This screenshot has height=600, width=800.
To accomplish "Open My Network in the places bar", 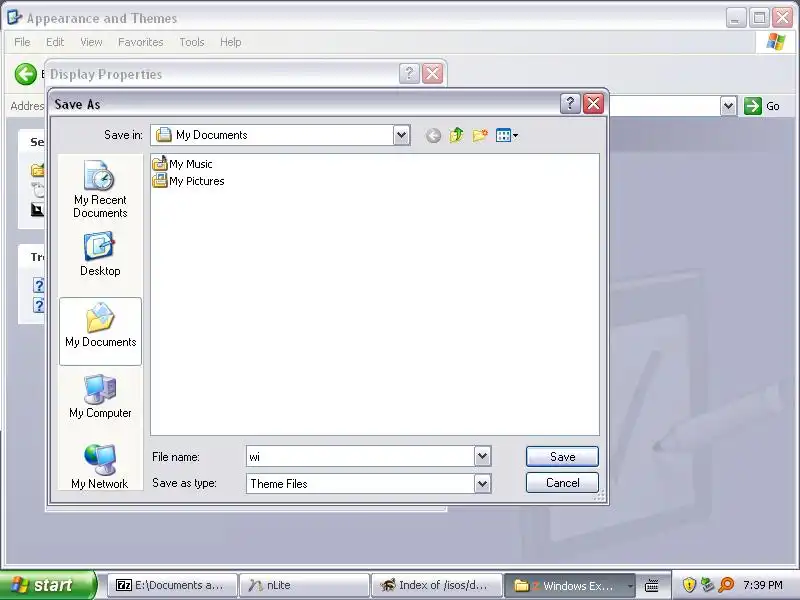I will point(100,466).
